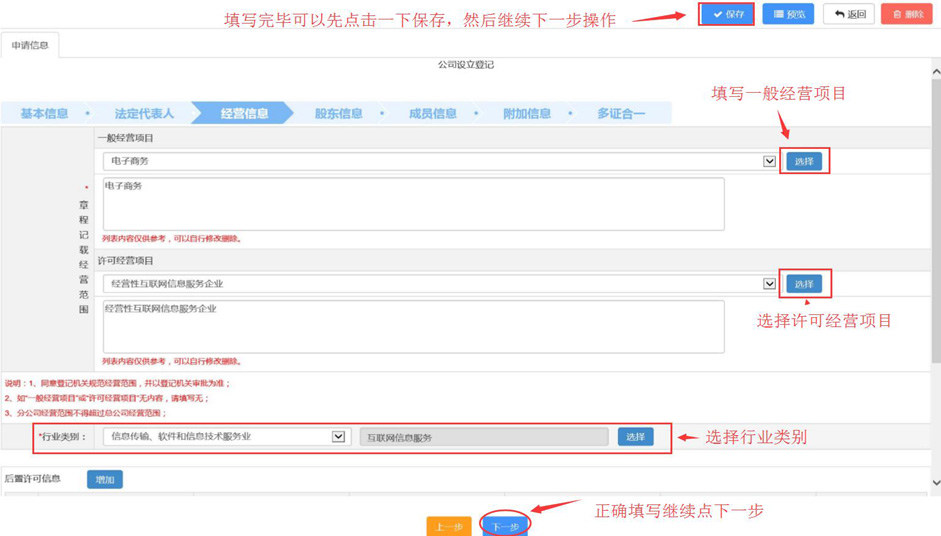This screenshot has width=941, height=536.
Task: Click inside the 电子商务 text area
Action: 413,204
